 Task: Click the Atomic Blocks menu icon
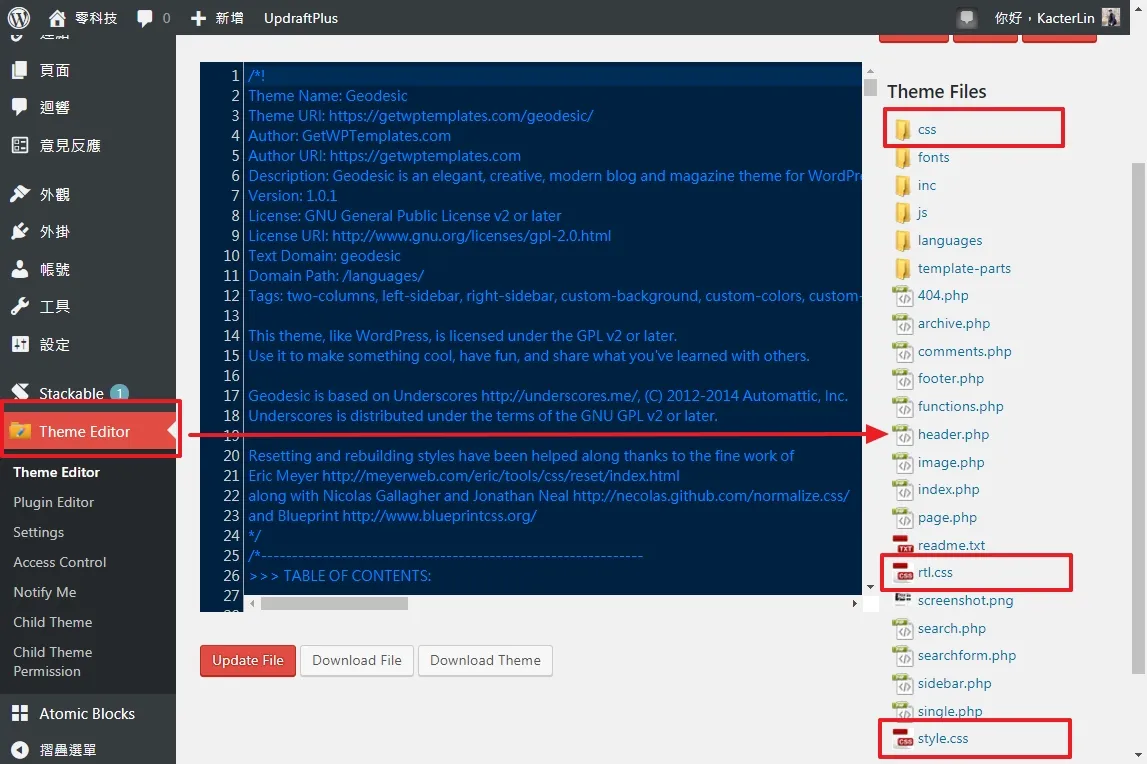(20, 714)
